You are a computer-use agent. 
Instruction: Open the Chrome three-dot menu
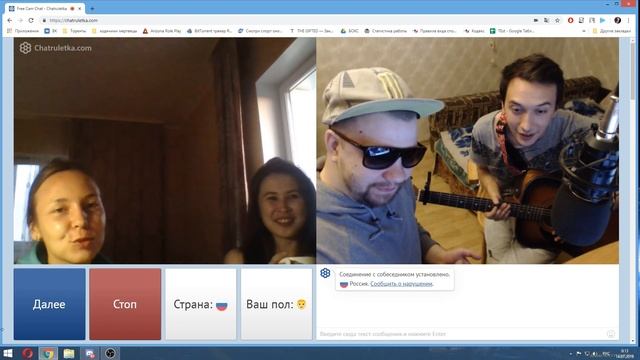[x=629, y=20]
